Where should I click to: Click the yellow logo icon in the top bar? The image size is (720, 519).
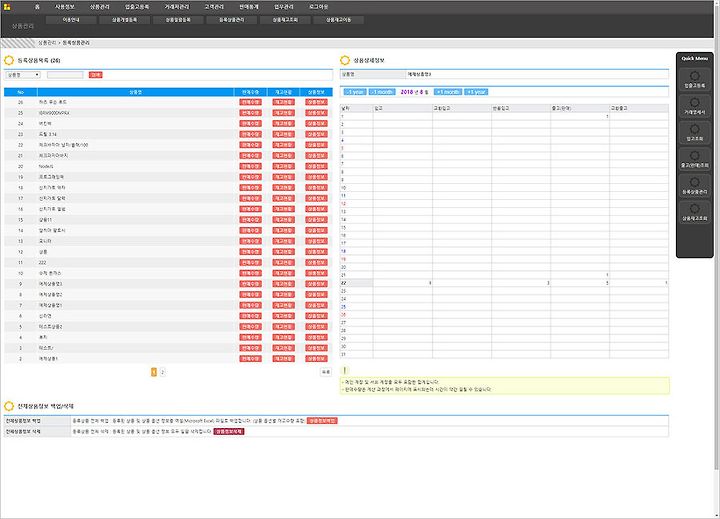point(7,7)
